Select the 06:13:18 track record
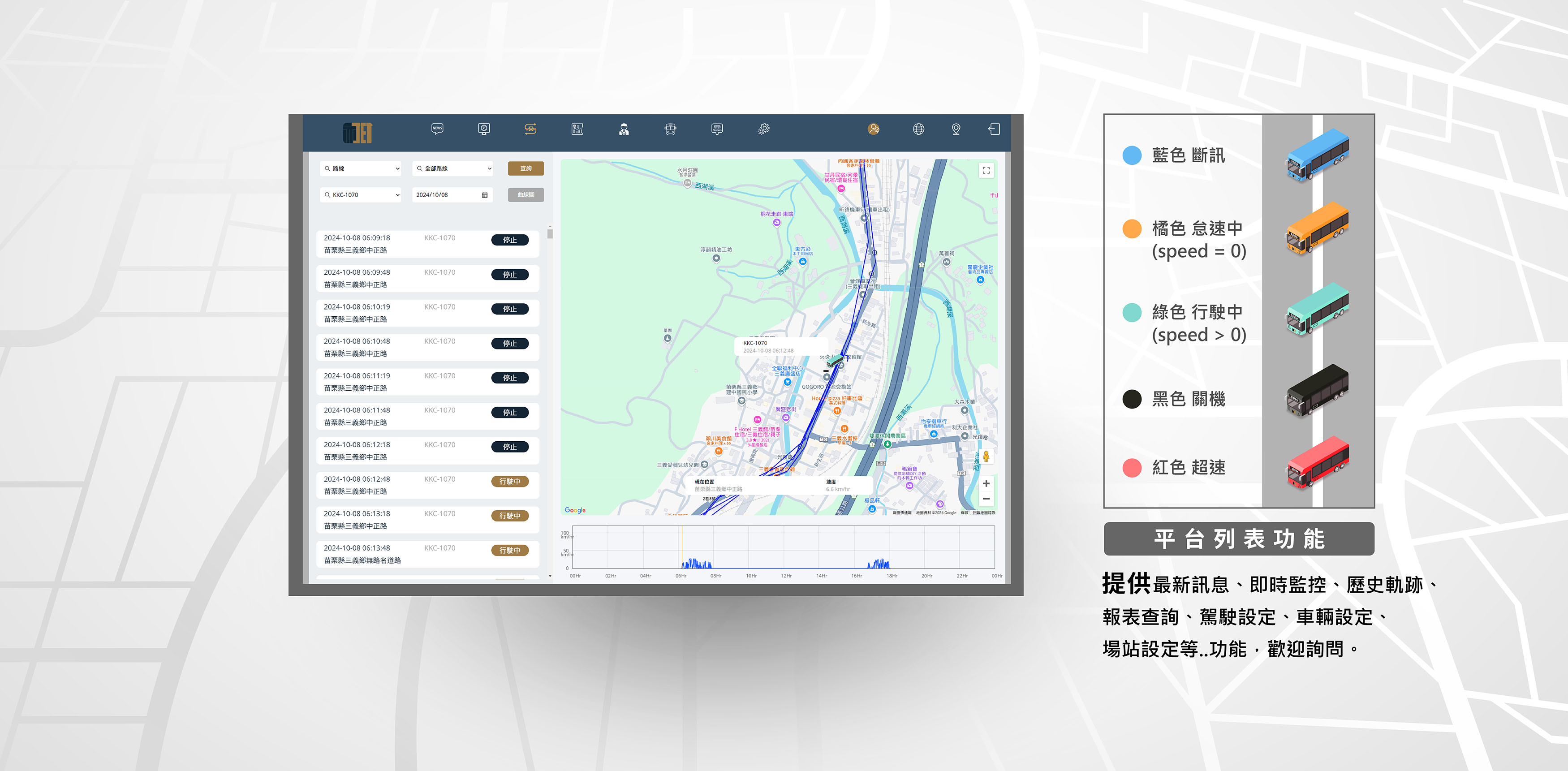This screenshot has height=771, width=1568. [428, 520]
